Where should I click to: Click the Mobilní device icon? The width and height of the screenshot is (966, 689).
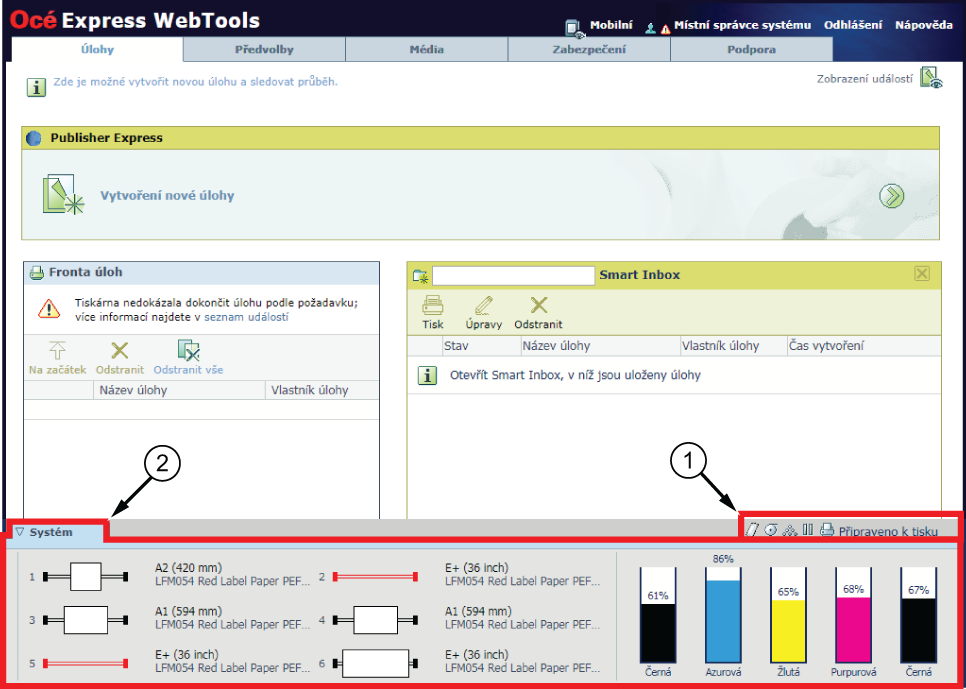574,28
